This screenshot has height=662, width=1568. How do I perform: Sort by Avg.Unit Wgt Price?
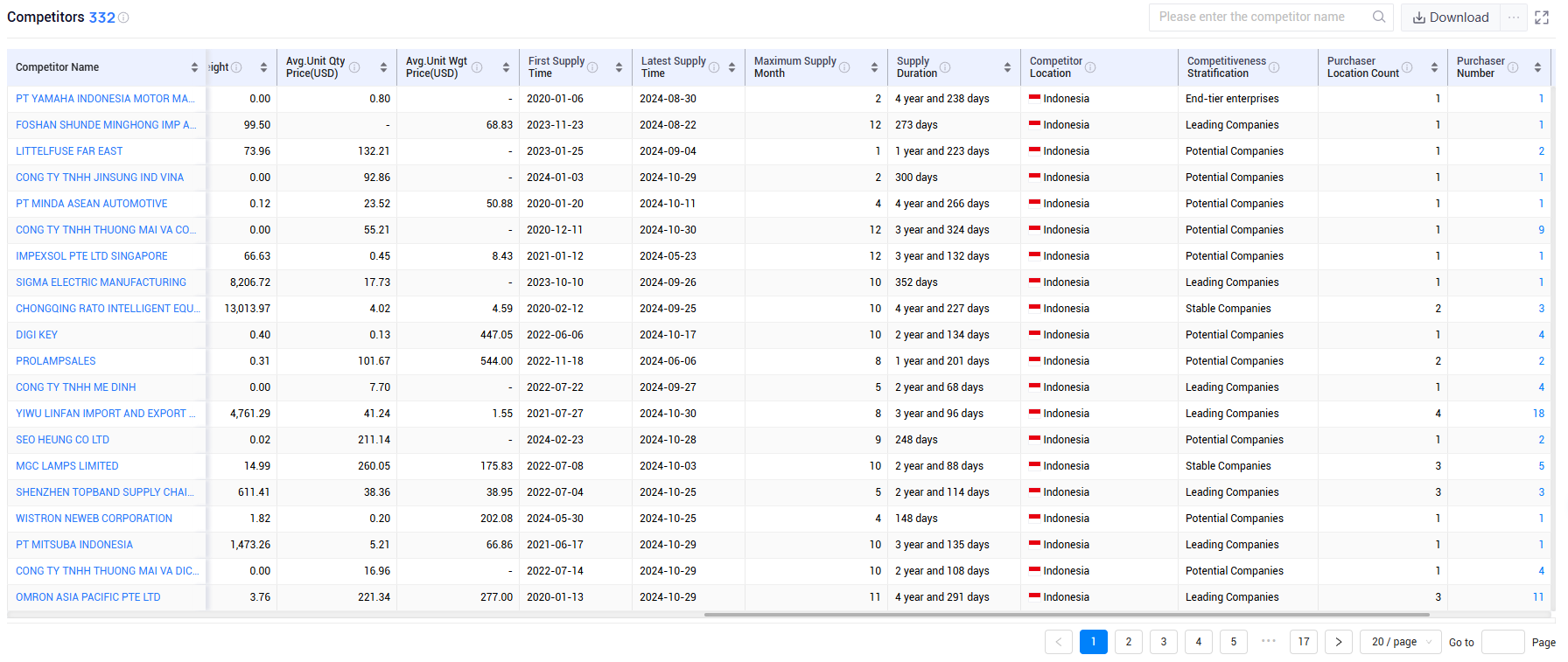point(506,67)
